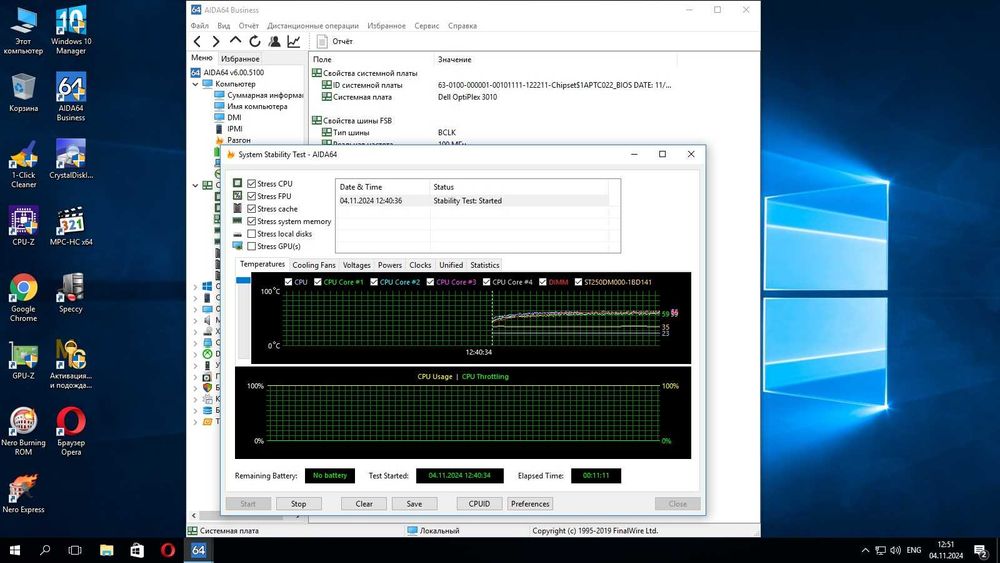
Task: Switch to the Unified tab
Action: pyautogui.click(x=451, y=265)
